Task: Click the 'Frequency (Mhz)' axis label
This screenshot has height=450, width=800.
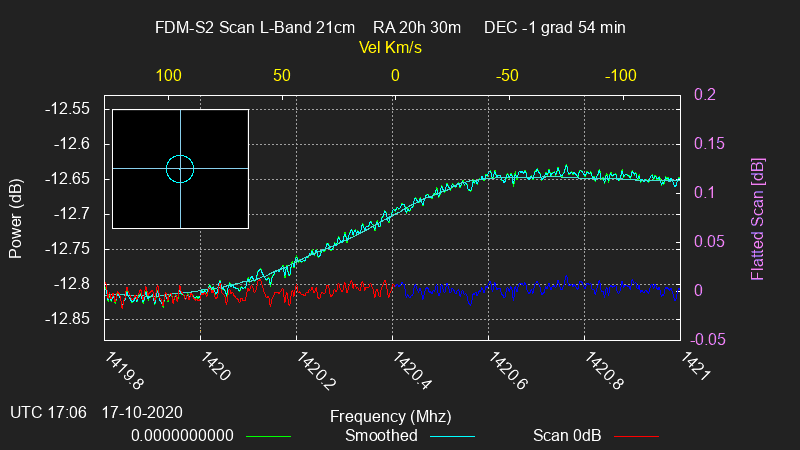Action: [390, 416]
